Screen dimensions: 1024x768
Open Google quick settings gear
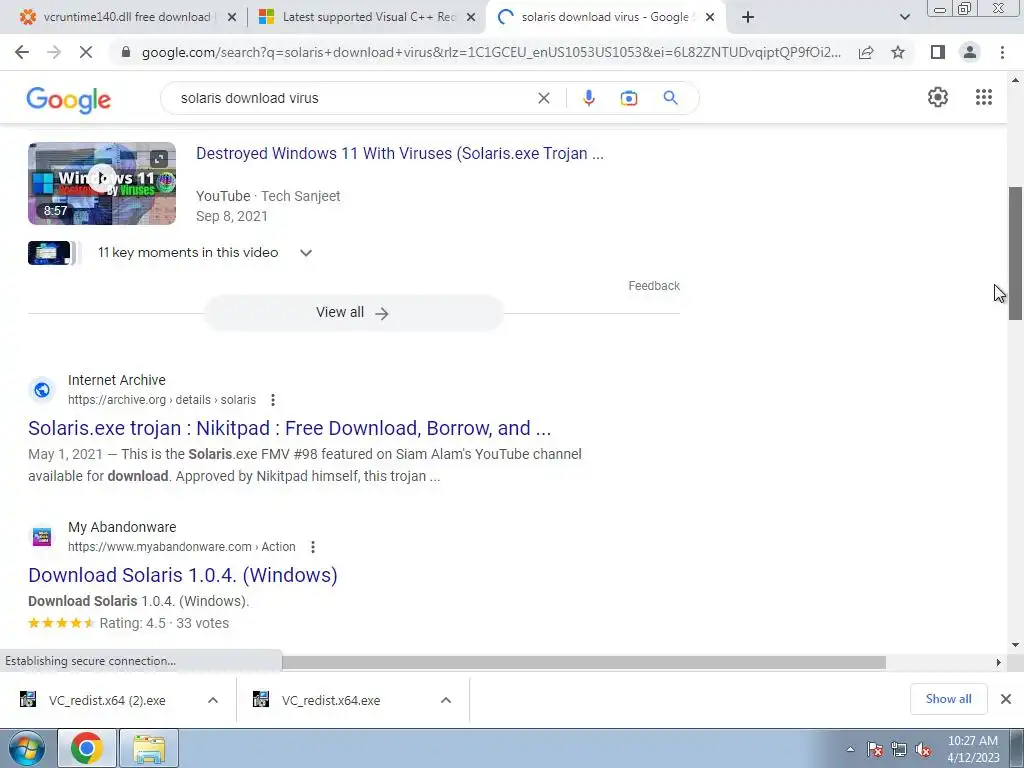point(938,97)
